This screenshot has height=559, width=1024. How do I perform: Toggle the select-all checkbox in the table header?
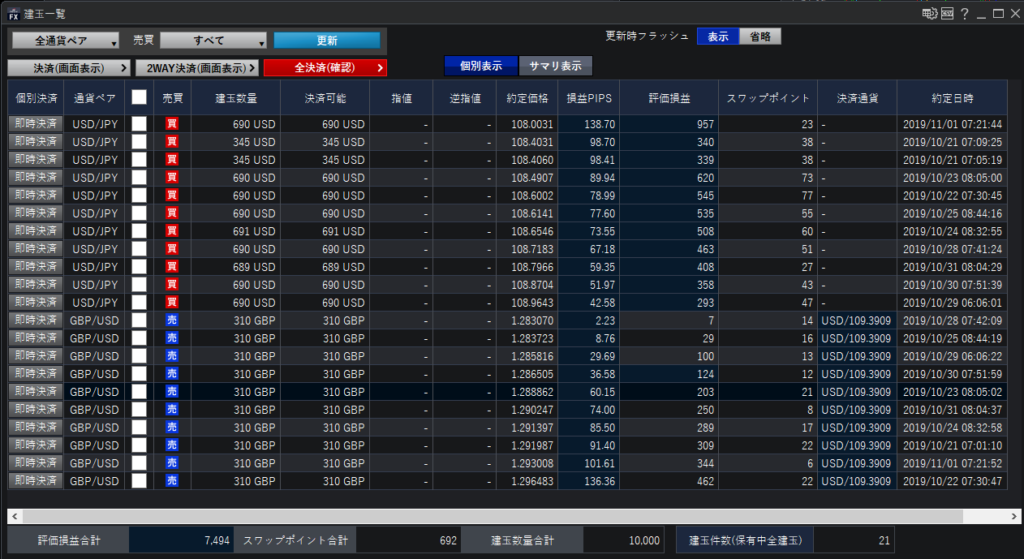[x=139, y=98]
